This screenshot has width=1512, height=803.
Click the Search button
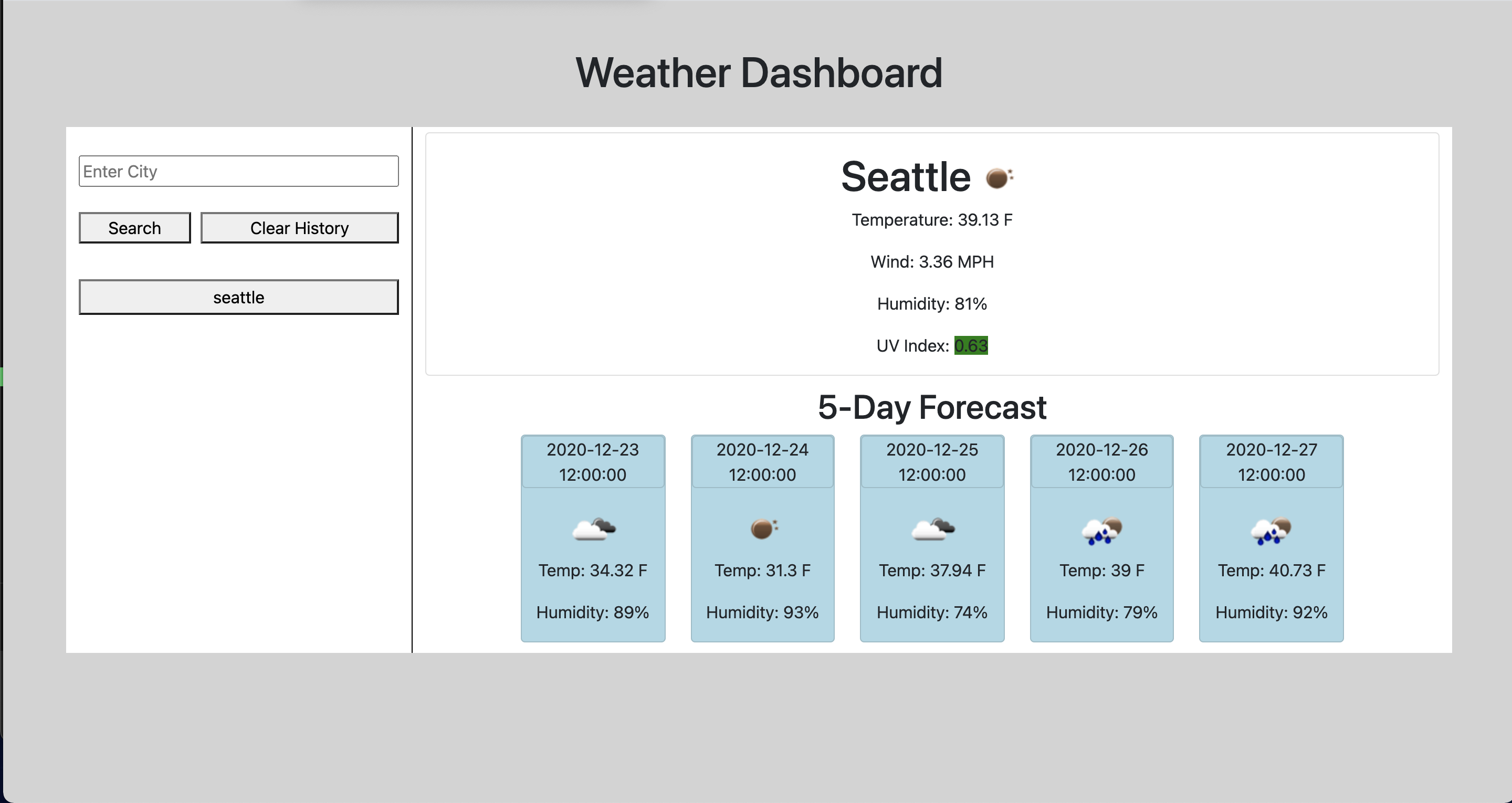135,228
